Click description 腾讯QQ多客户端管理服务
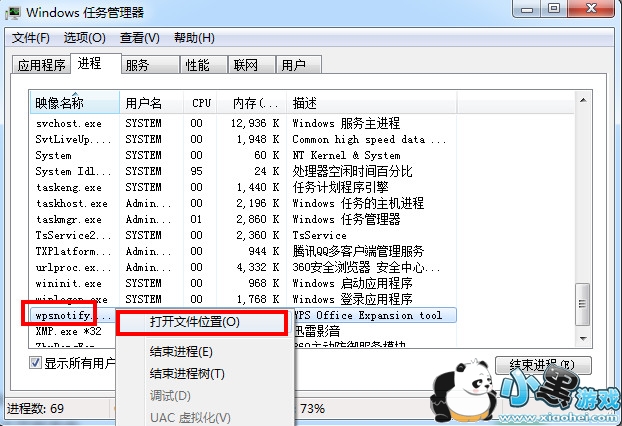The width and height of the screenshot is (622, 426). tap(358, 251)
